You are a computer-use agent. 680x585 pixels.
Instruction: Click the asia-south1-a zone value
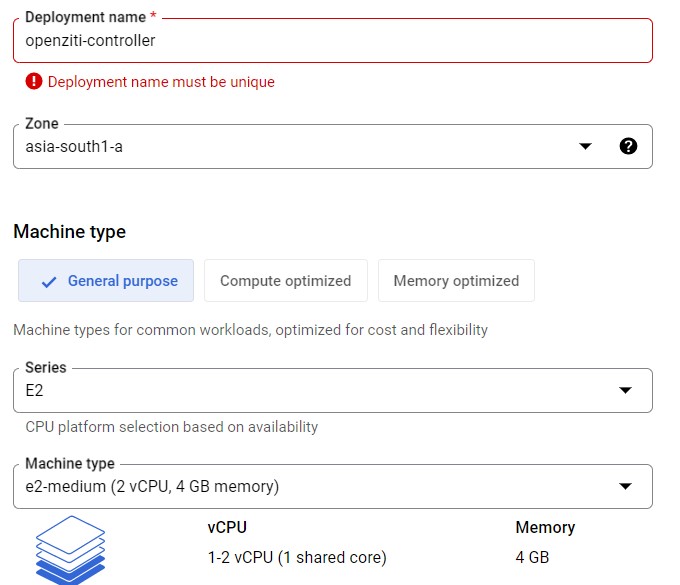click(74, 147)
